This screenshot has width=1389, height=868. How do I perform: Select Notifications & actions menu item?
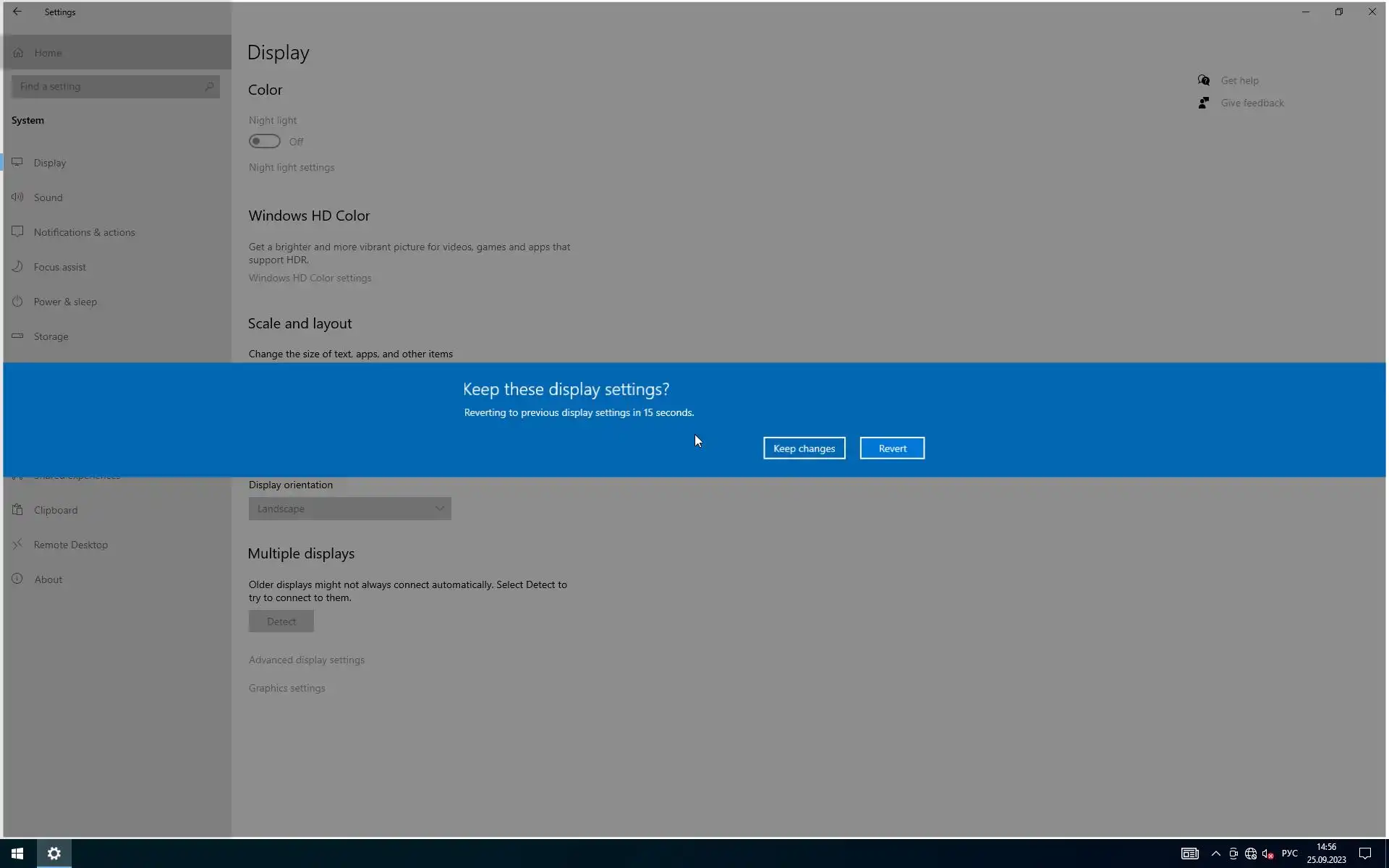pyautogui.click(x=84, y=232)
